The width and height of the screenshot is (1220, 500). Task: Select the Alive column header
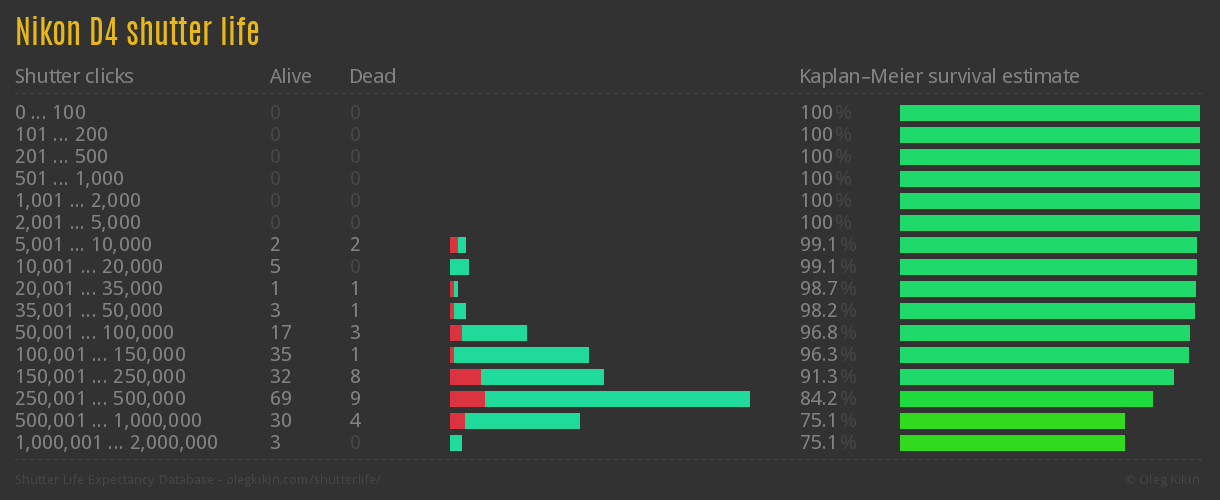pos(290,76)
